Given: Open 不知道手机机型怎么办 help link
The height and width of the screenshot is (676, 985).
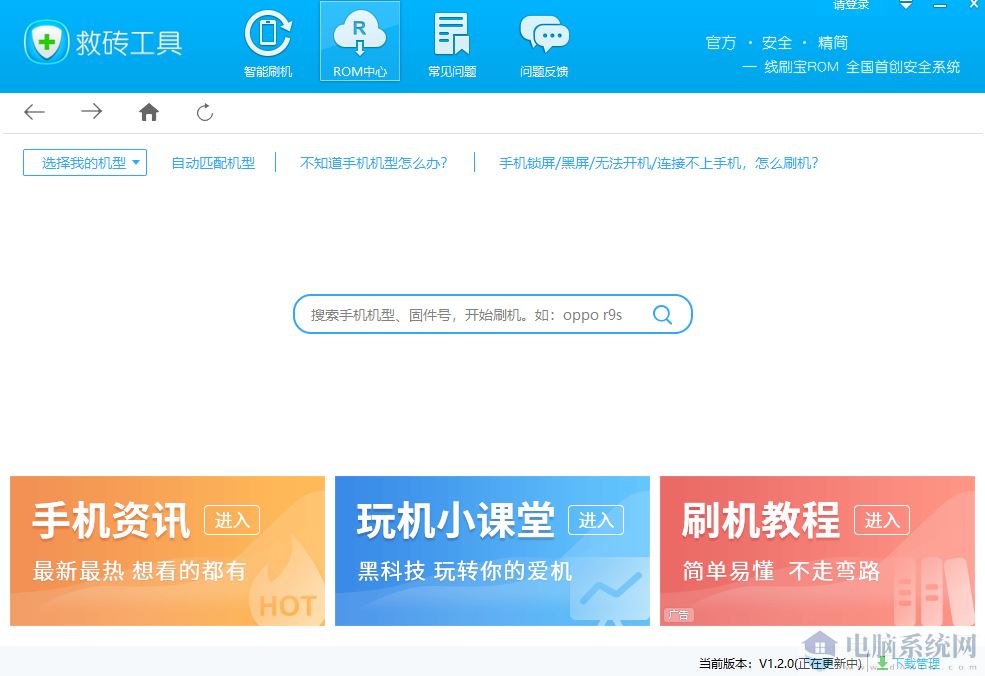Looking at the screenshot, I should (373, 162).
